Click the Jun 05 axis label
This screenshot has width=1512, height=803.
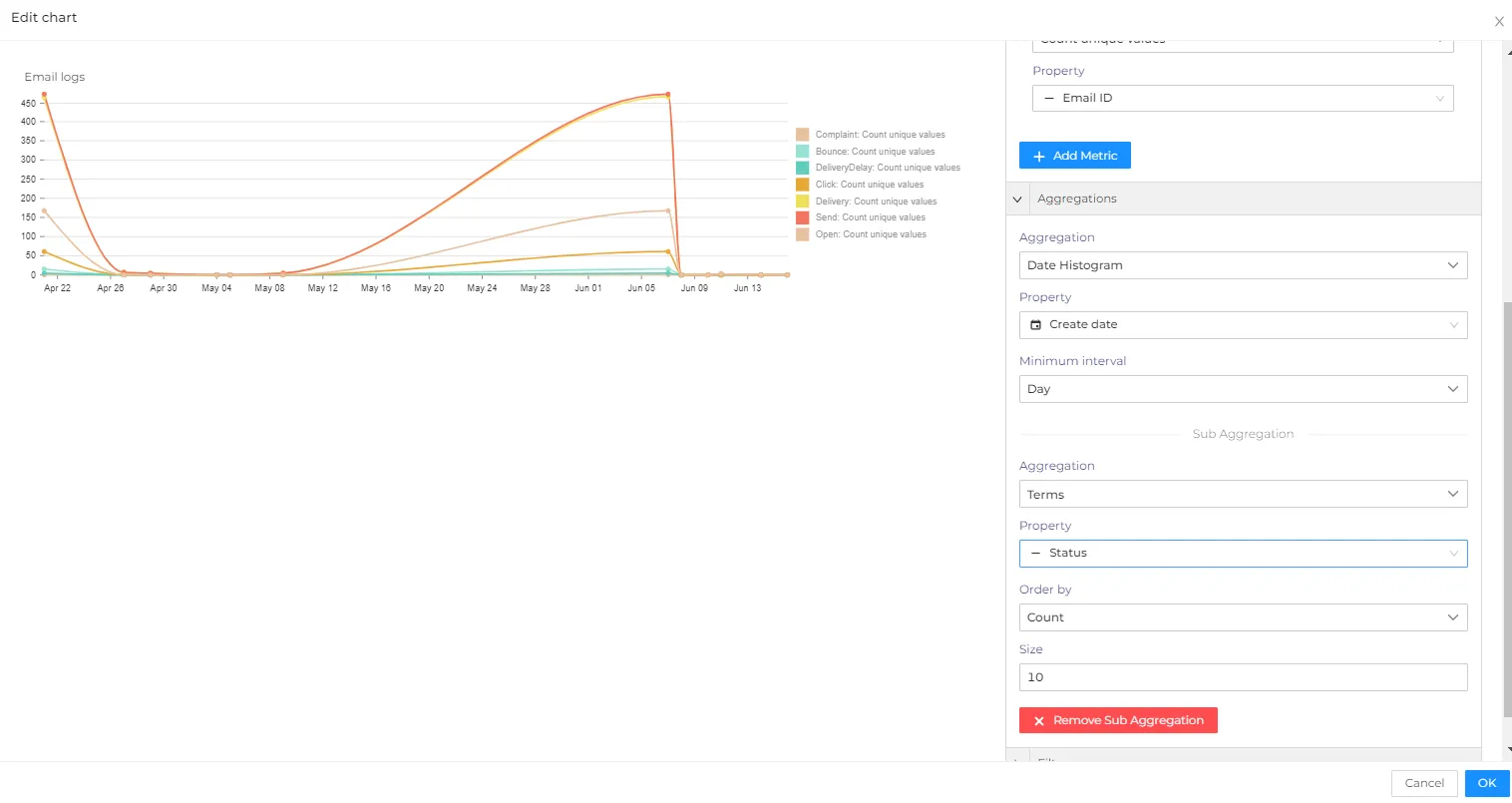(x=641, y=288)
